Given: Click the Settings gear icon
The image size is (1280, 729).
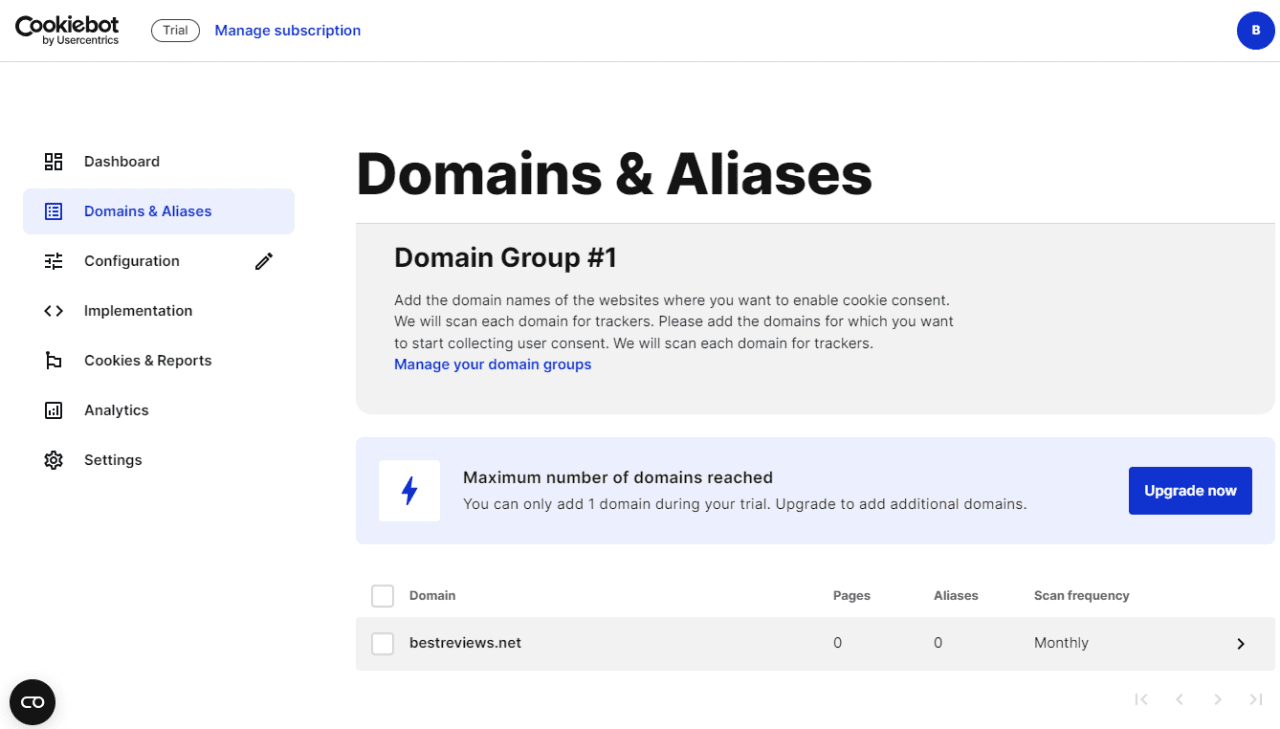Looking at the screenshot, I should coord(53,459).
